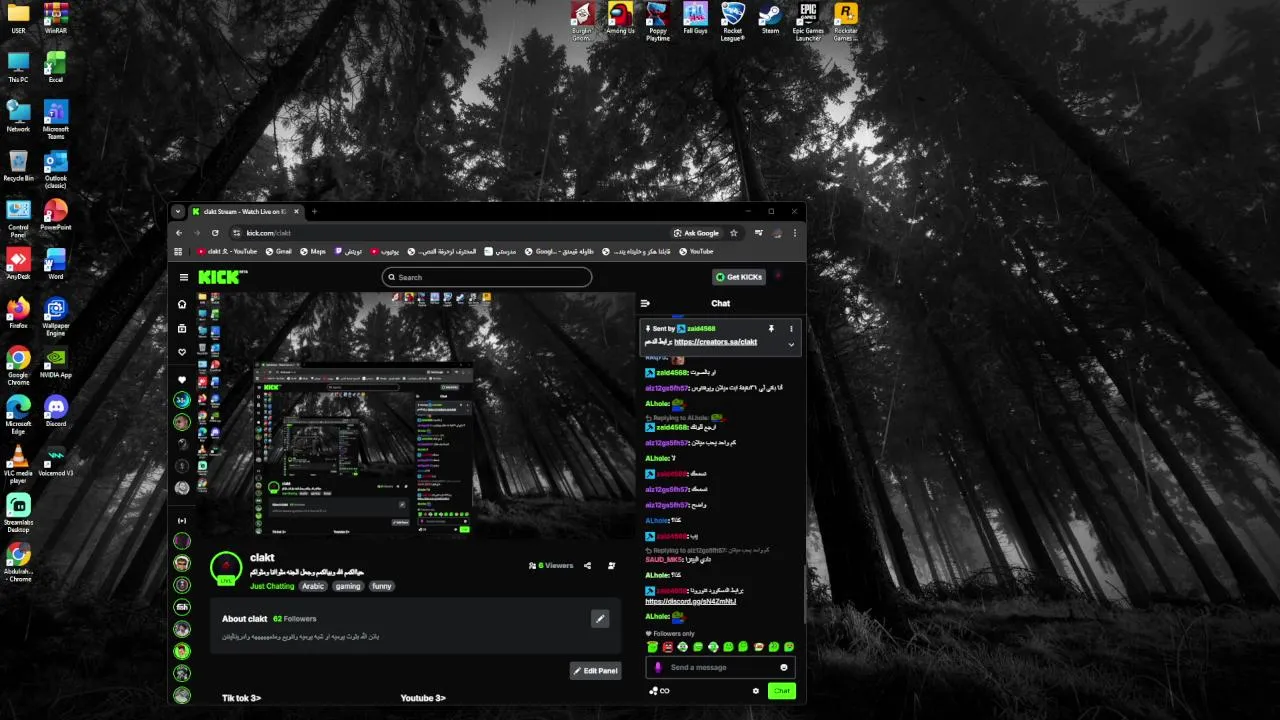This screenshot has height=720, width=1280.
Task: Collapse the chat panel using arrow icon
Action: (x=645, y=303)
